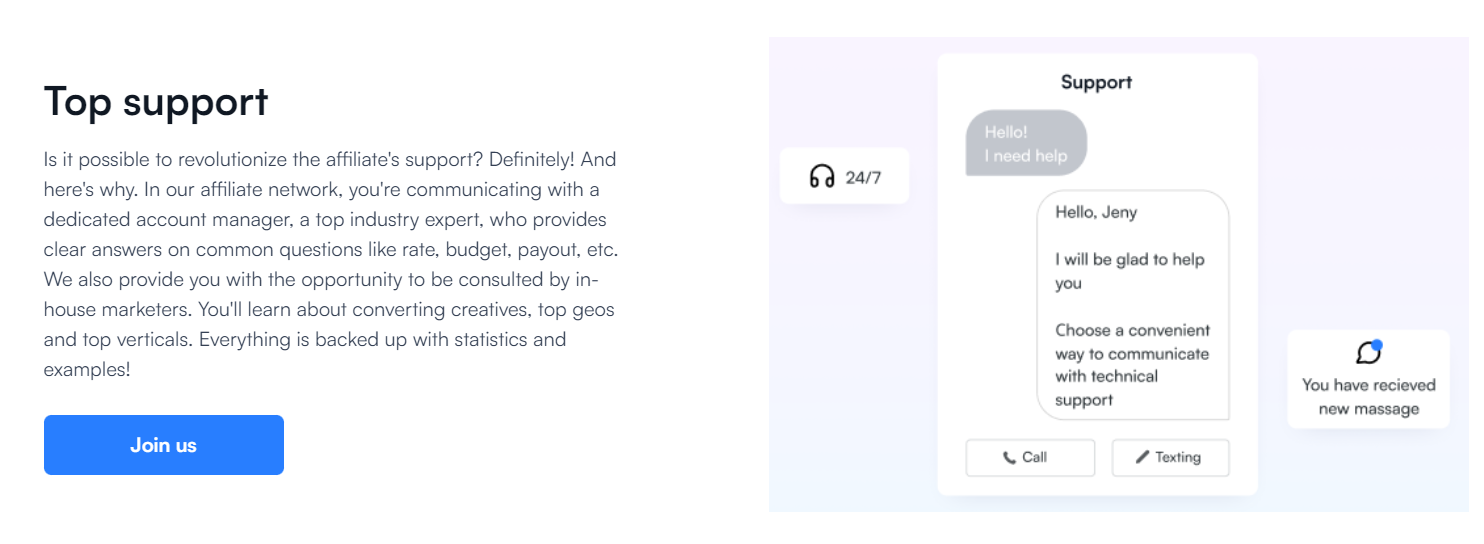Screen dimensions: 1484x544
Task: Click the Top support heading
Action: click(156, 101)
